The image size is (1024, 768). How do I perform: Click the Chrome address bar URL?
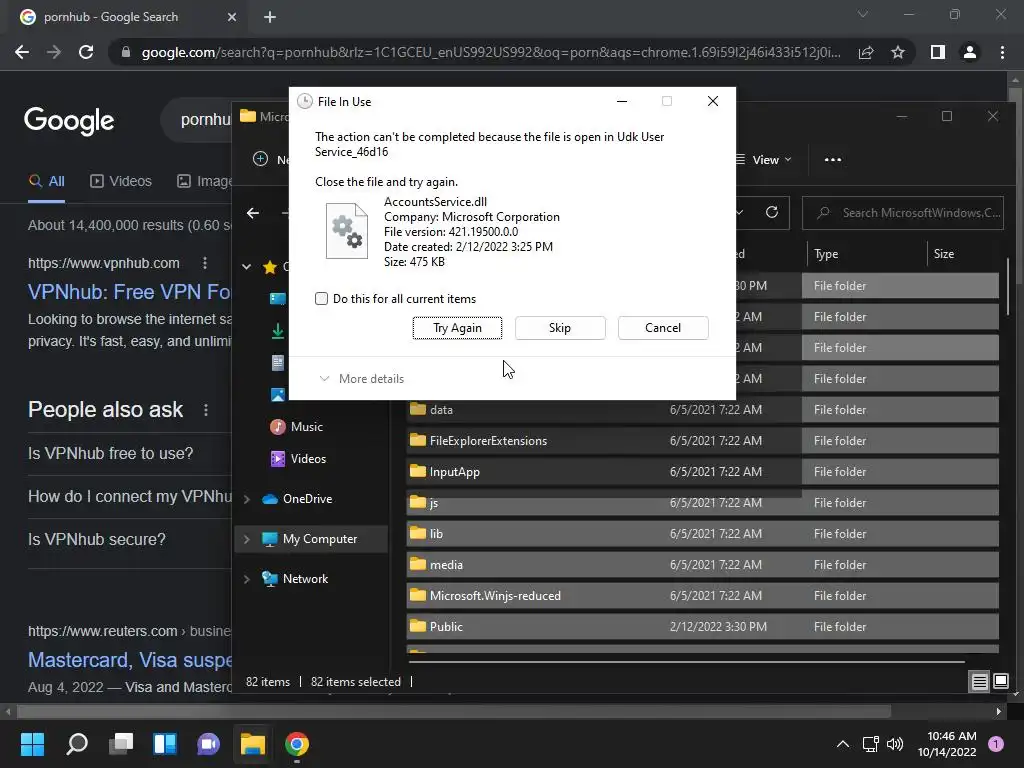click(490, 52)
